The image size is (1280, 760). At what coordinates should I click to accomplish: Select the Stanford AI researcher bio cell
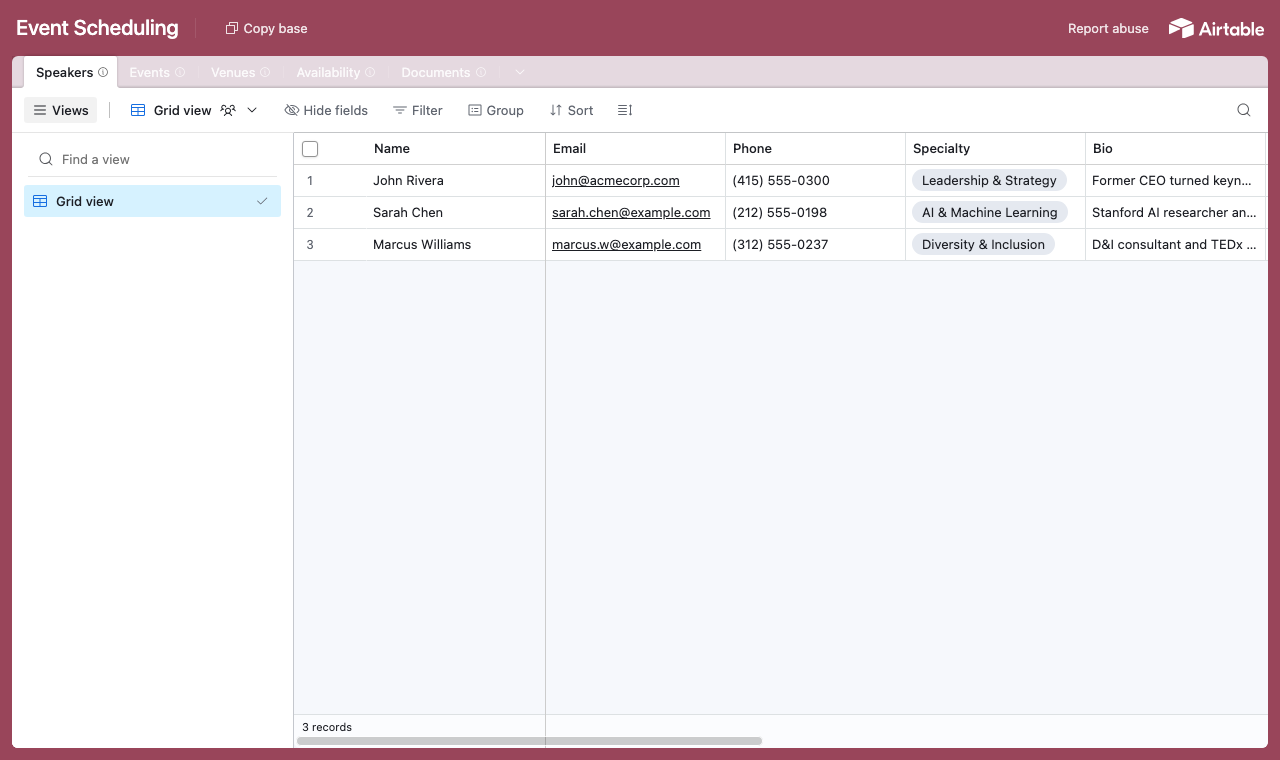click(x=1175, y=212)
